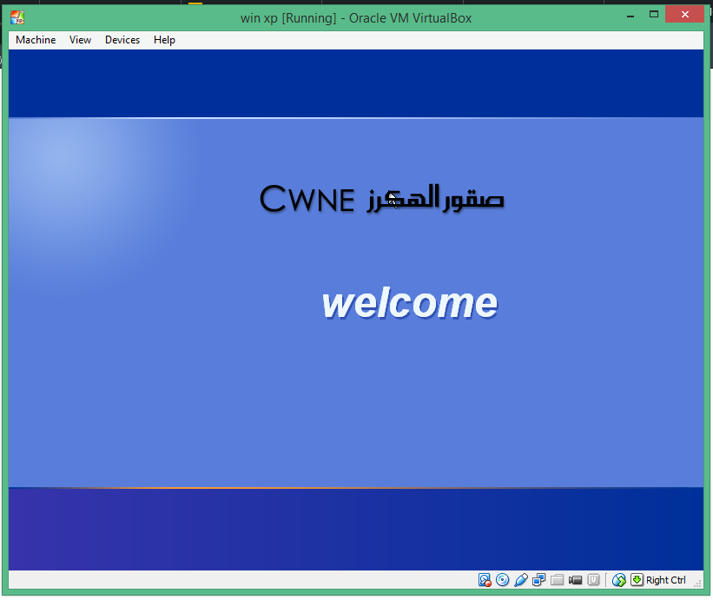This screenshot has width=713, height=600.
Task: Click the USB devices status icon
Action: coord(521,580)
